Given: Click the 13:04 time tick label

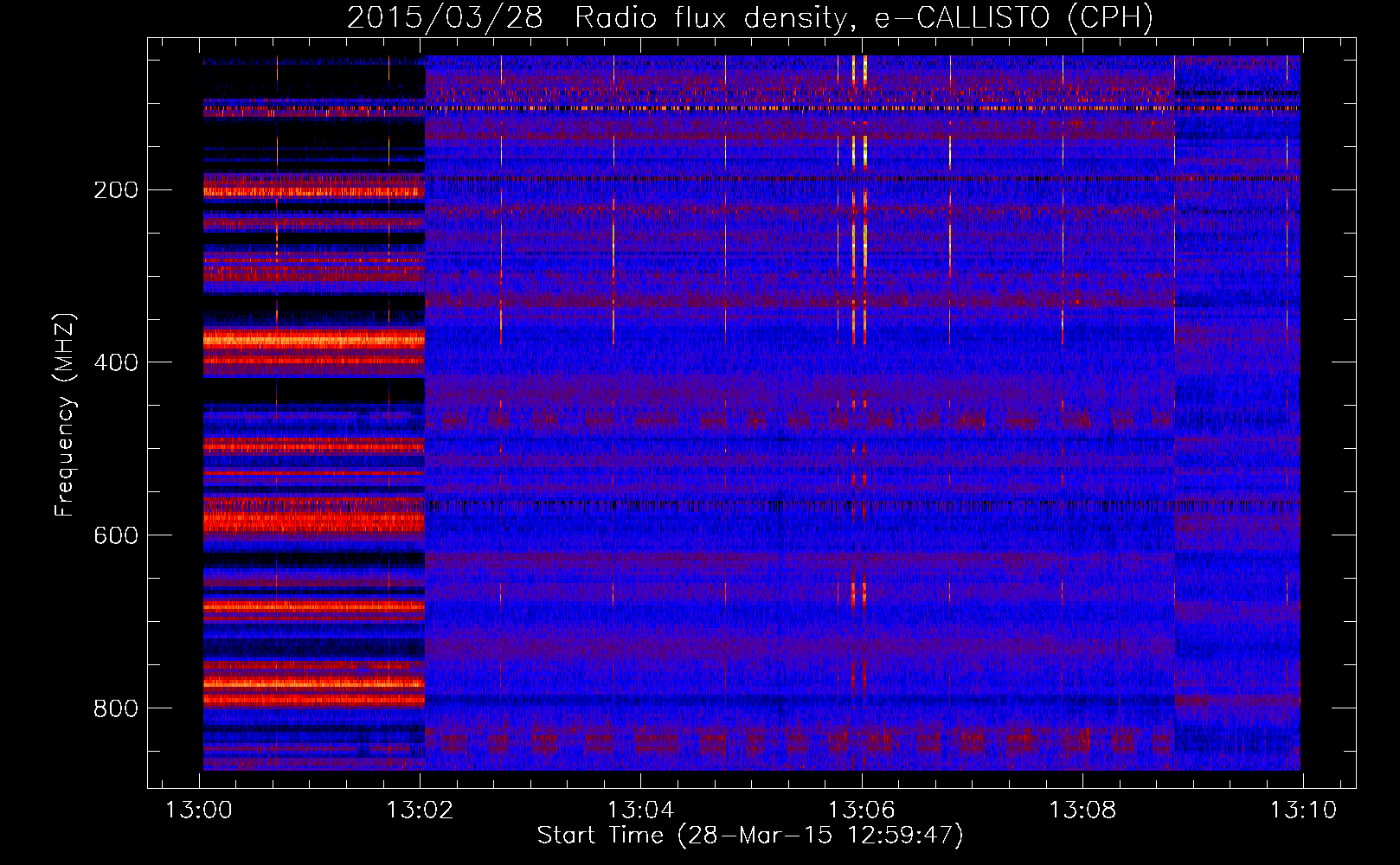Looking at the screenshot, I should tap(641, 811).
